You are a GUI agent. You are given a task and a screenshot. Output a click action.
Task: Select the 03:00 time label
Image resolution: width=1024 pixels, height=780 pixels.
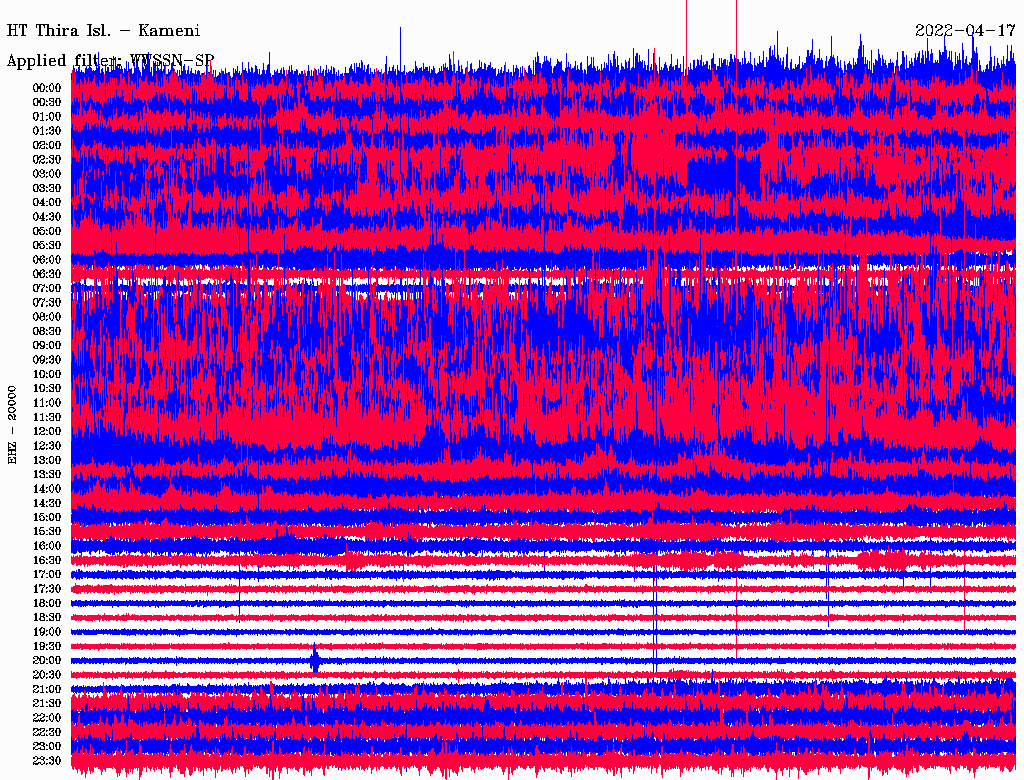click(47, 174)
